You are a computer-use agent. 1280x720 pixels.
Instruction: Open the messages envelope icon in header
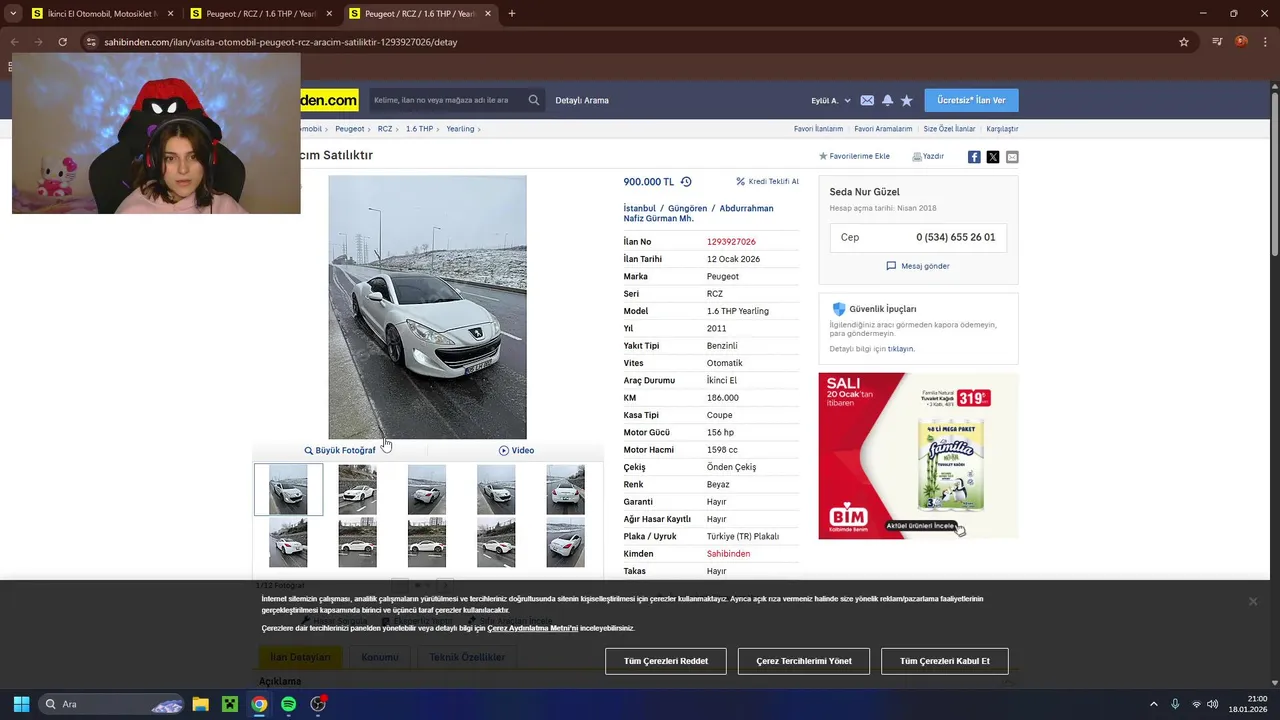tap(867, 100)
